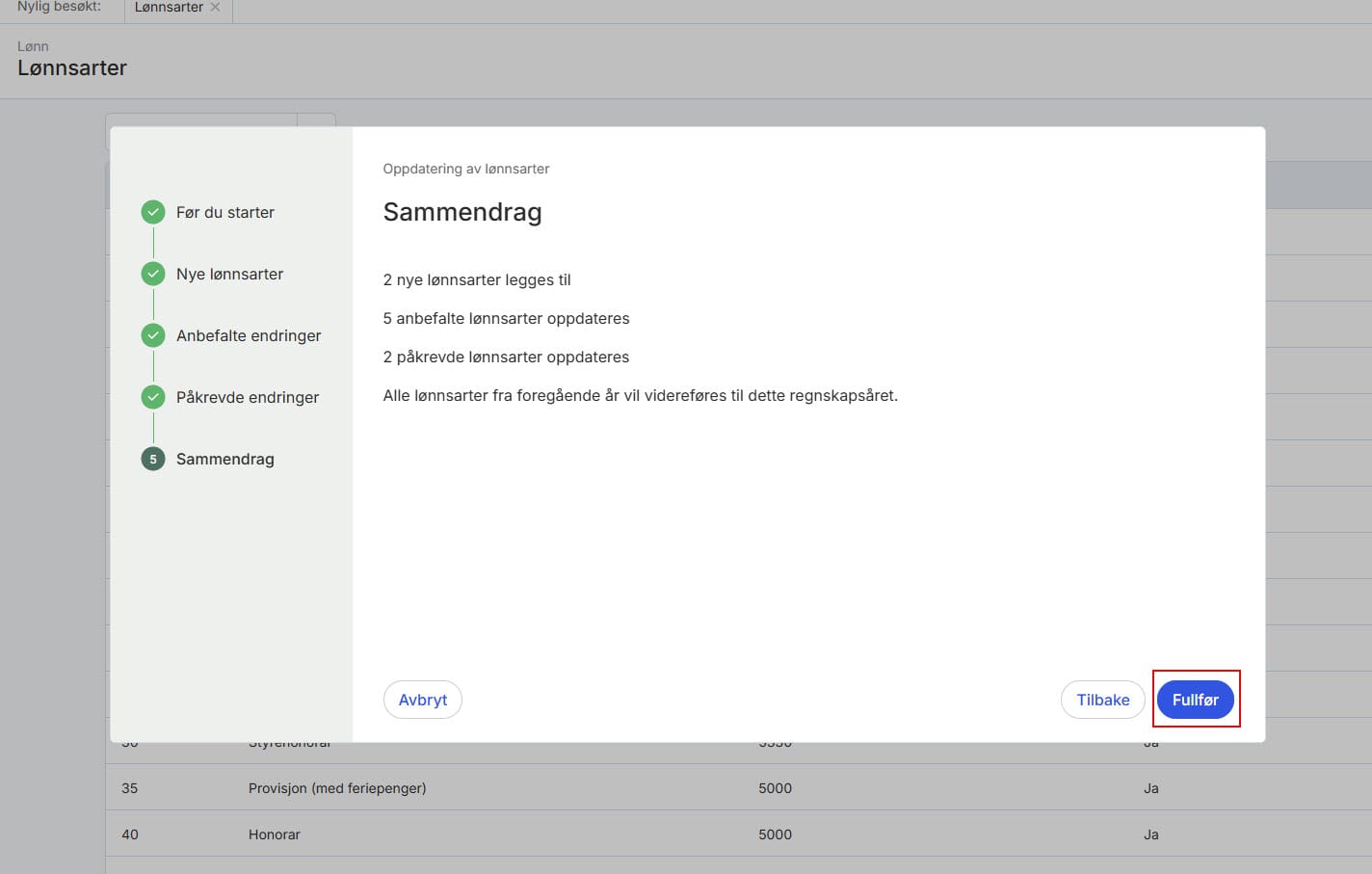Click the "Anbefalte endringer" step text
This screenshot has width=1372, height=874.
coord(249,335)
